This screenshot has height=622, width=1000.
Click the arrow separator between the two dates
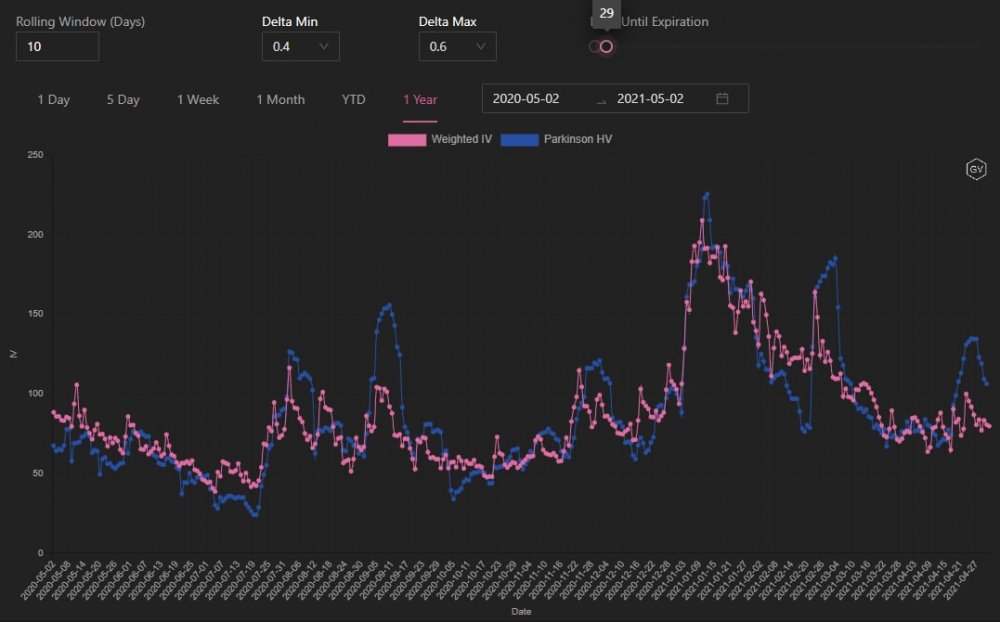pyautogui.click(x=601, y=100)
